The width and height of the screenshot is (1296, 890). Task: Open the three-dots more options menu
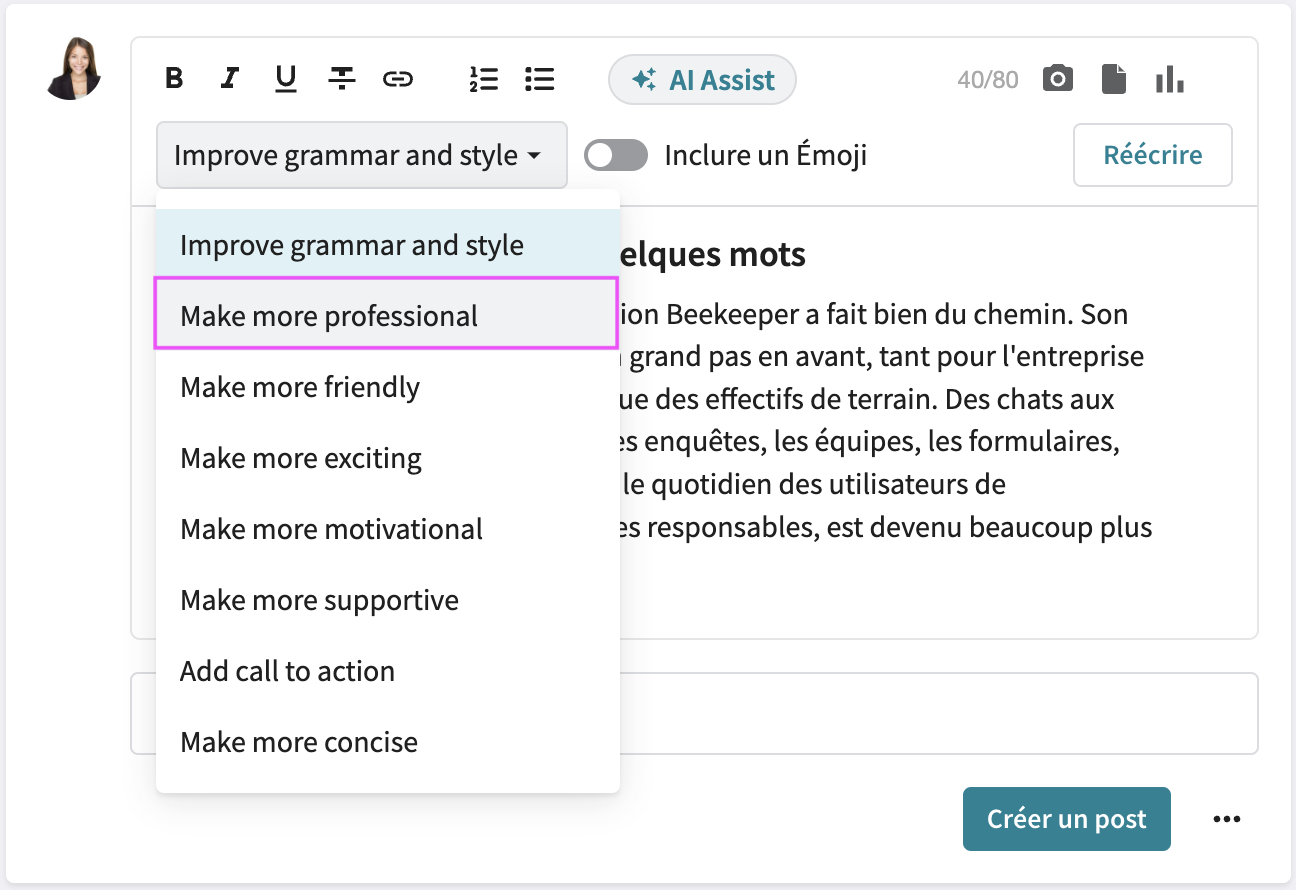point(1226,819)
